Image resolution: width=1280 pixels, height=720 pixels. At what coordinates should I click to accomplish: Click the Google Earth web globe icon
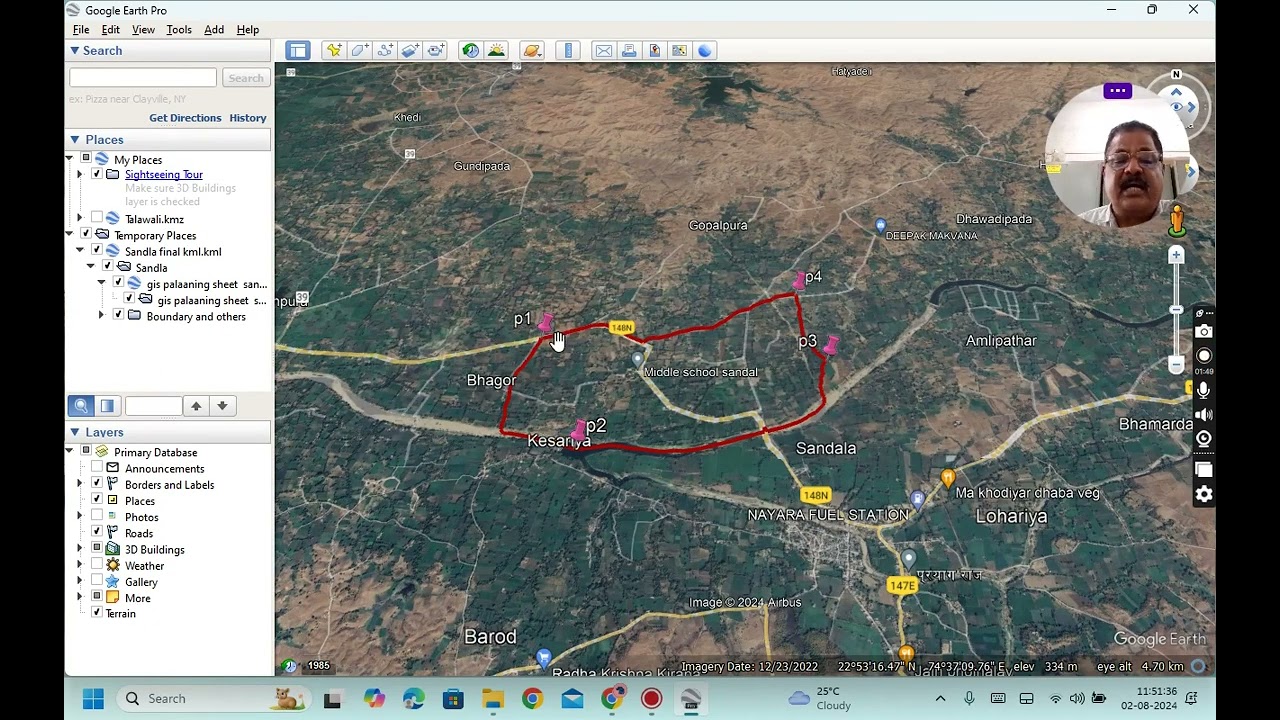[705, 50]
